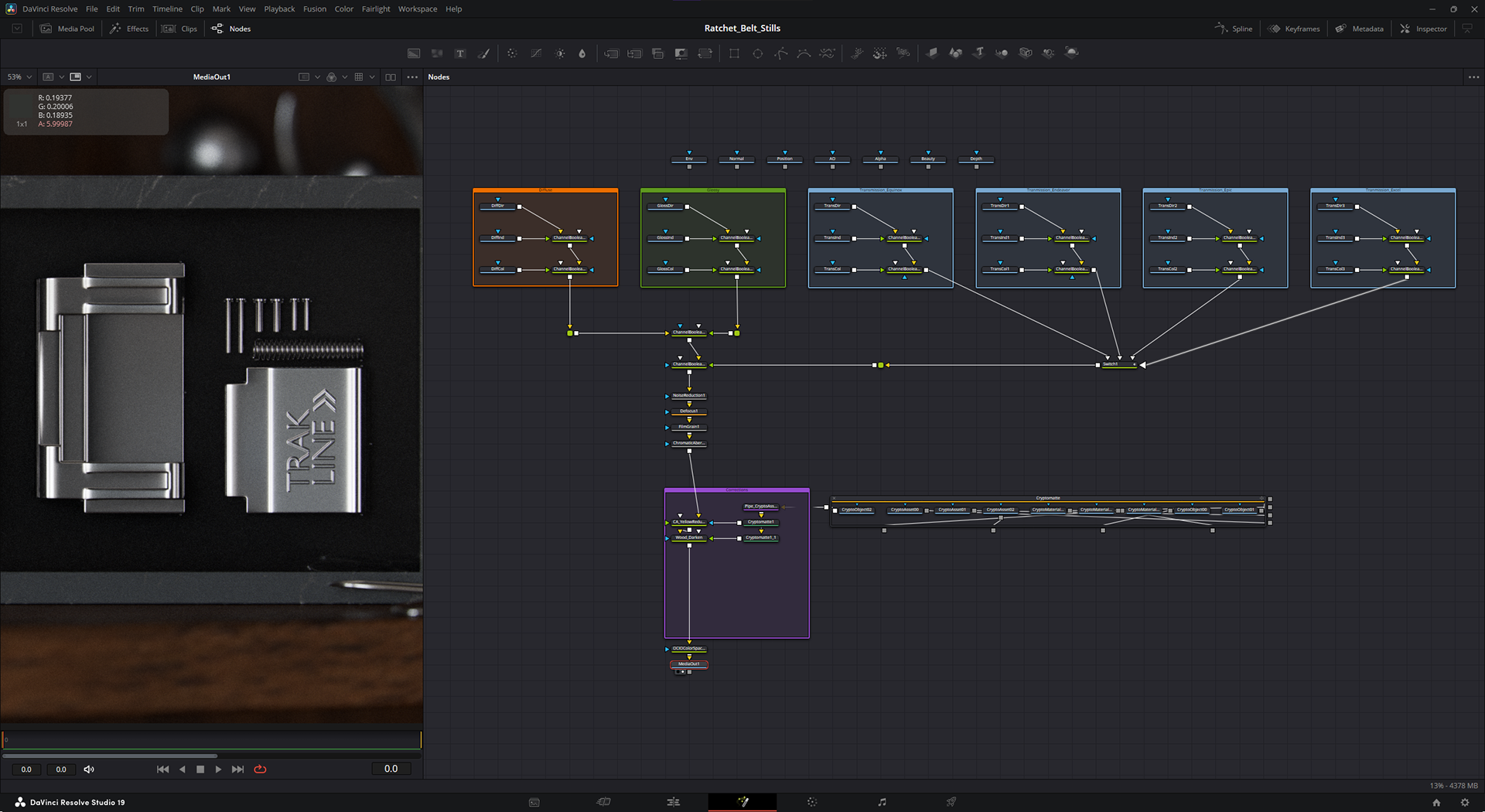Screen dimensions: 1485x812
Task: Open the Fusion menu
Action: click(315, 9)
